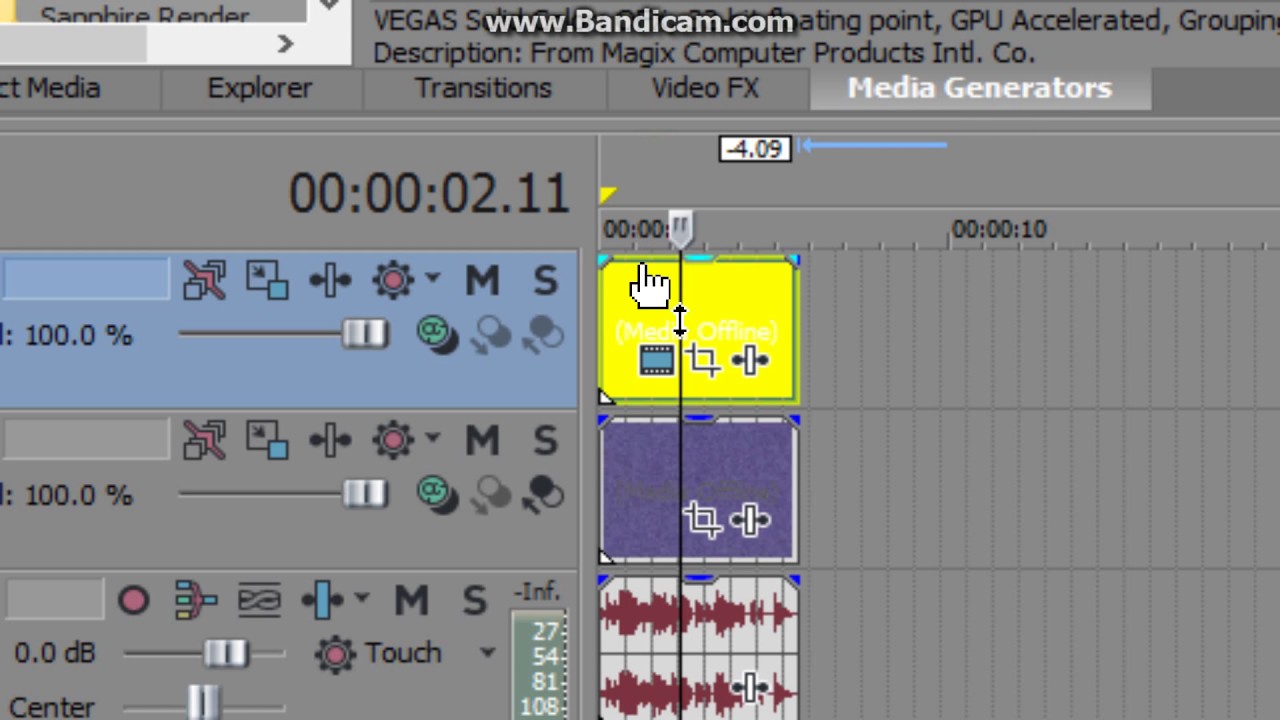This screenshot has height=720, width=1280.
Task: Mute the audio track
Action: coord(410,600)
